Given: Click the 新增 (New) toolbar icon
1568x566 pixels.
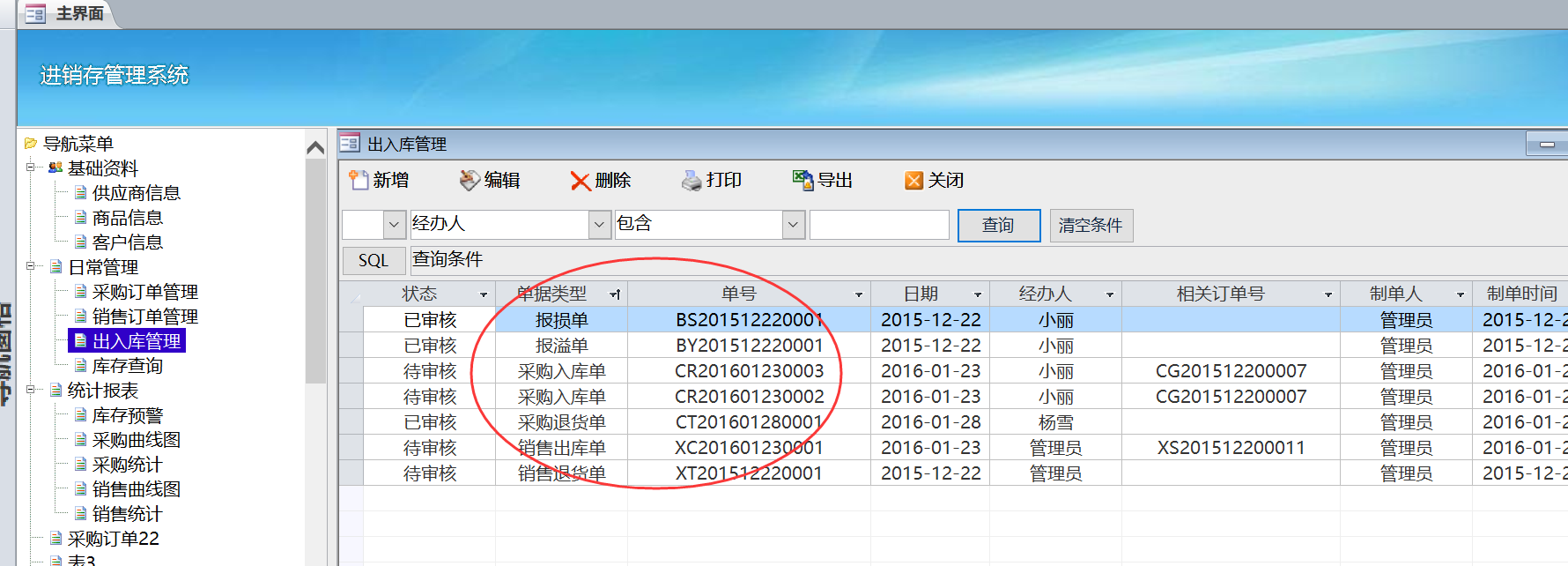Looking at the screenshot, I should (358, 180).
